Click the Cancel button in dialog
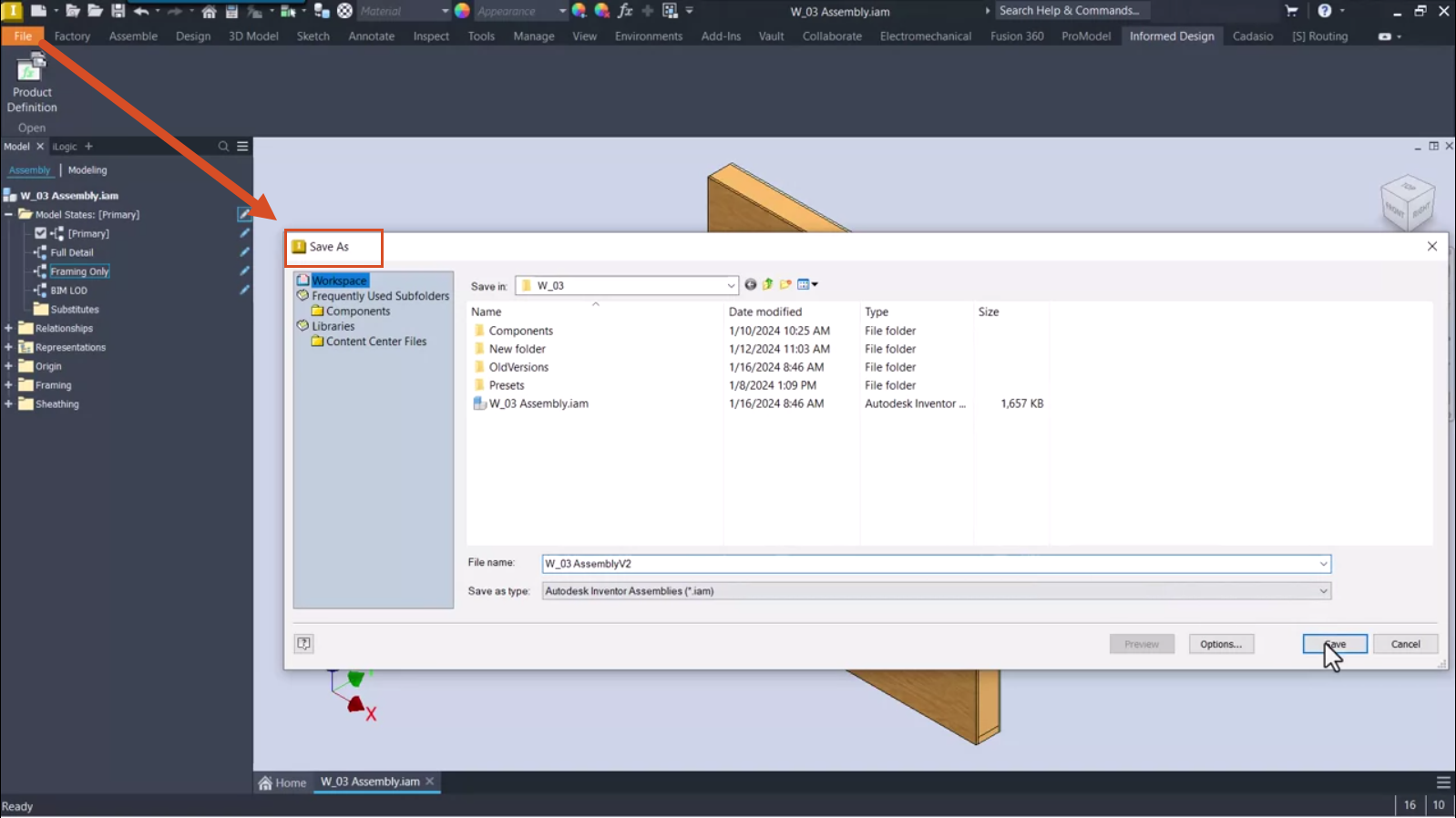1456x818 pixels. click(1405, 644)
